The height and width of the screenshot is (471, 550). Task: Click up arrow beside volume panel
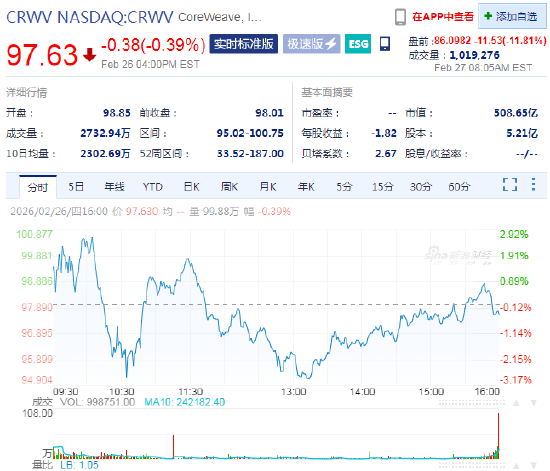[516, 403]
